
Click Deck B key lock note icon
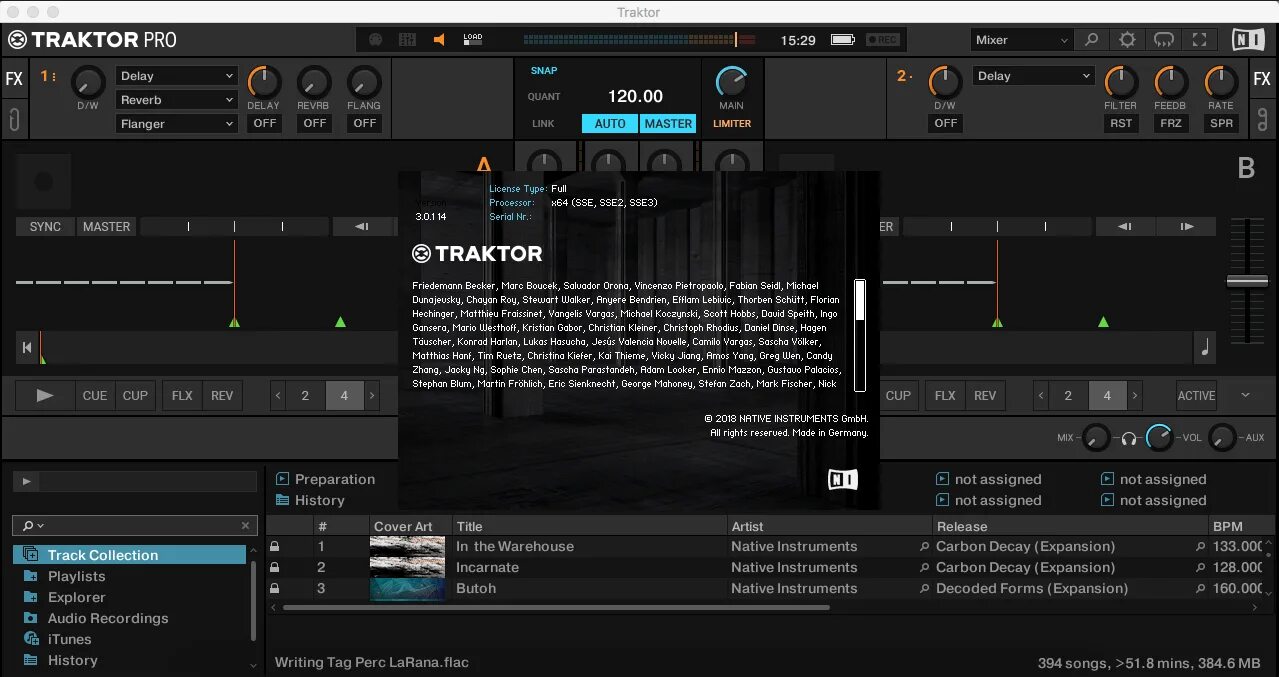point(1205,348)
